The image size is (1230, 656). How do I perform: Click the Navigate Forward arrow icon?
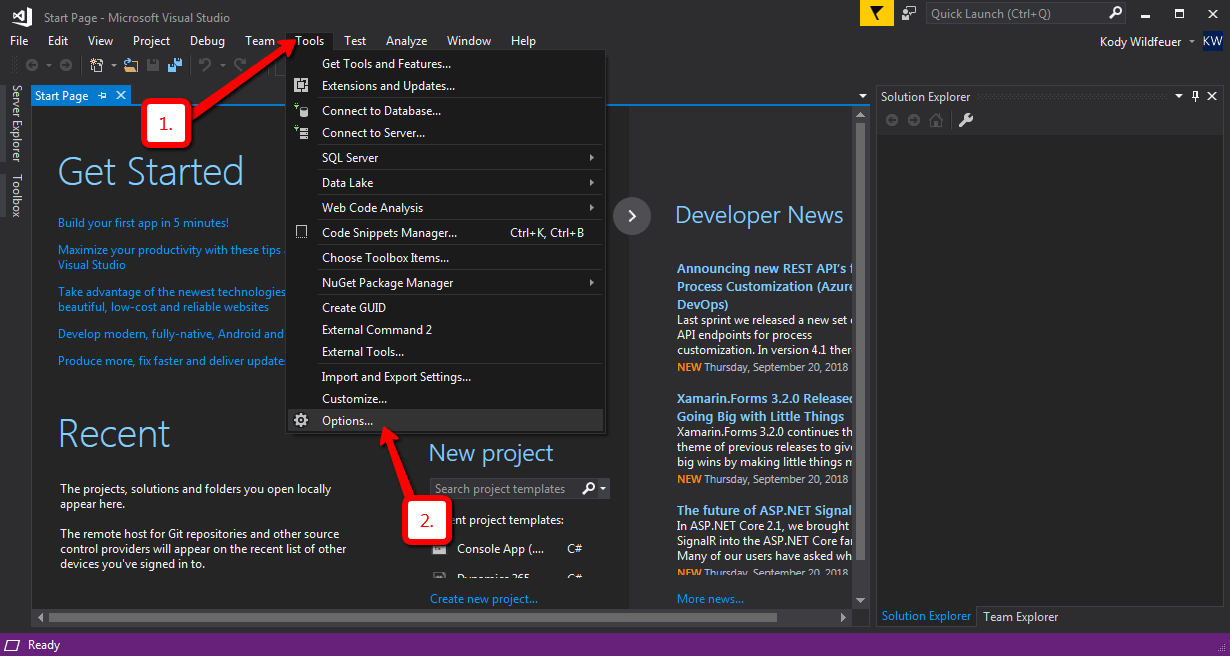pyautogui.click(x=65, y=63)
